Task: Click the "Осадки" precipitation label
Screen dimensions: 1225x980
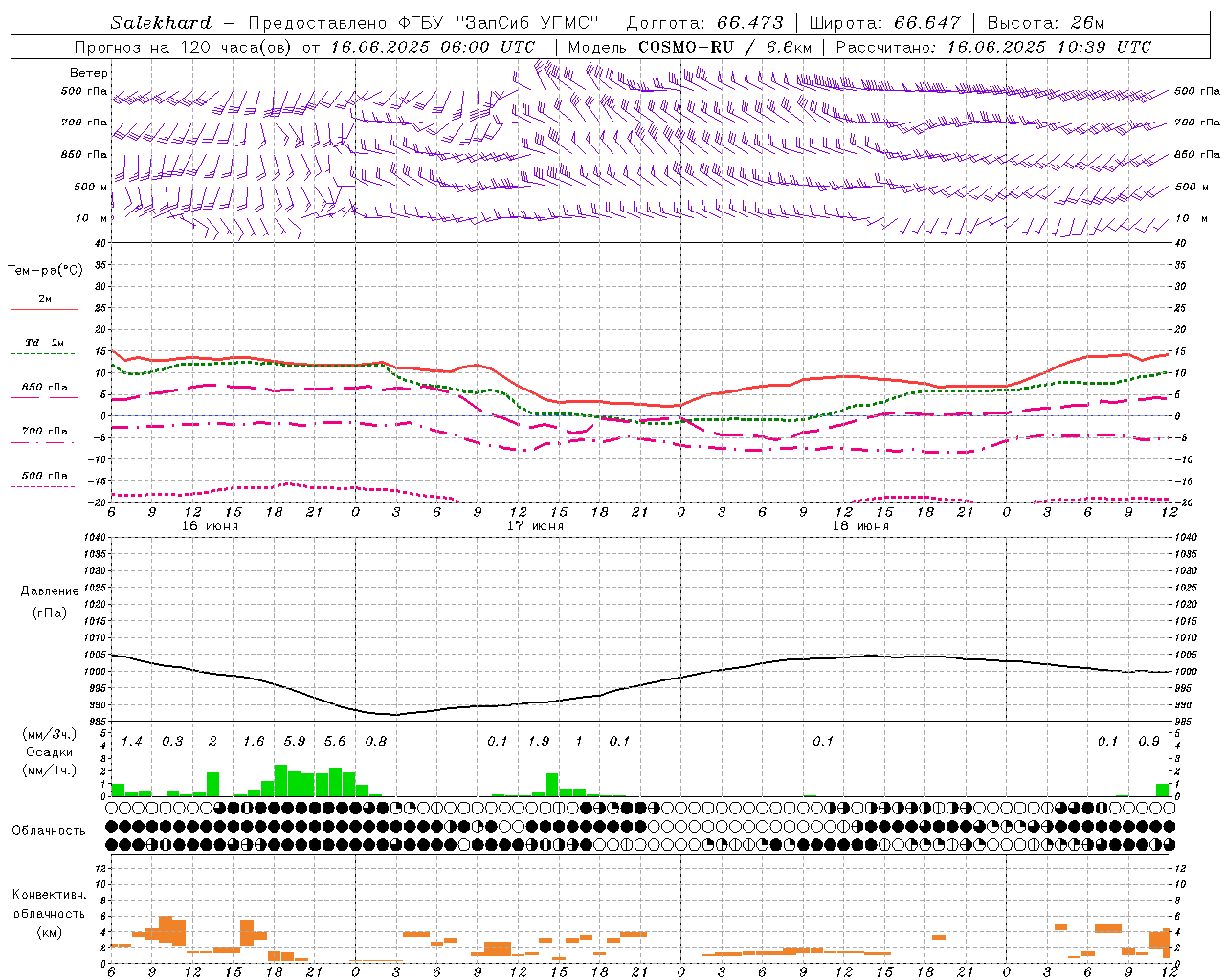Action: coord(50,752)
